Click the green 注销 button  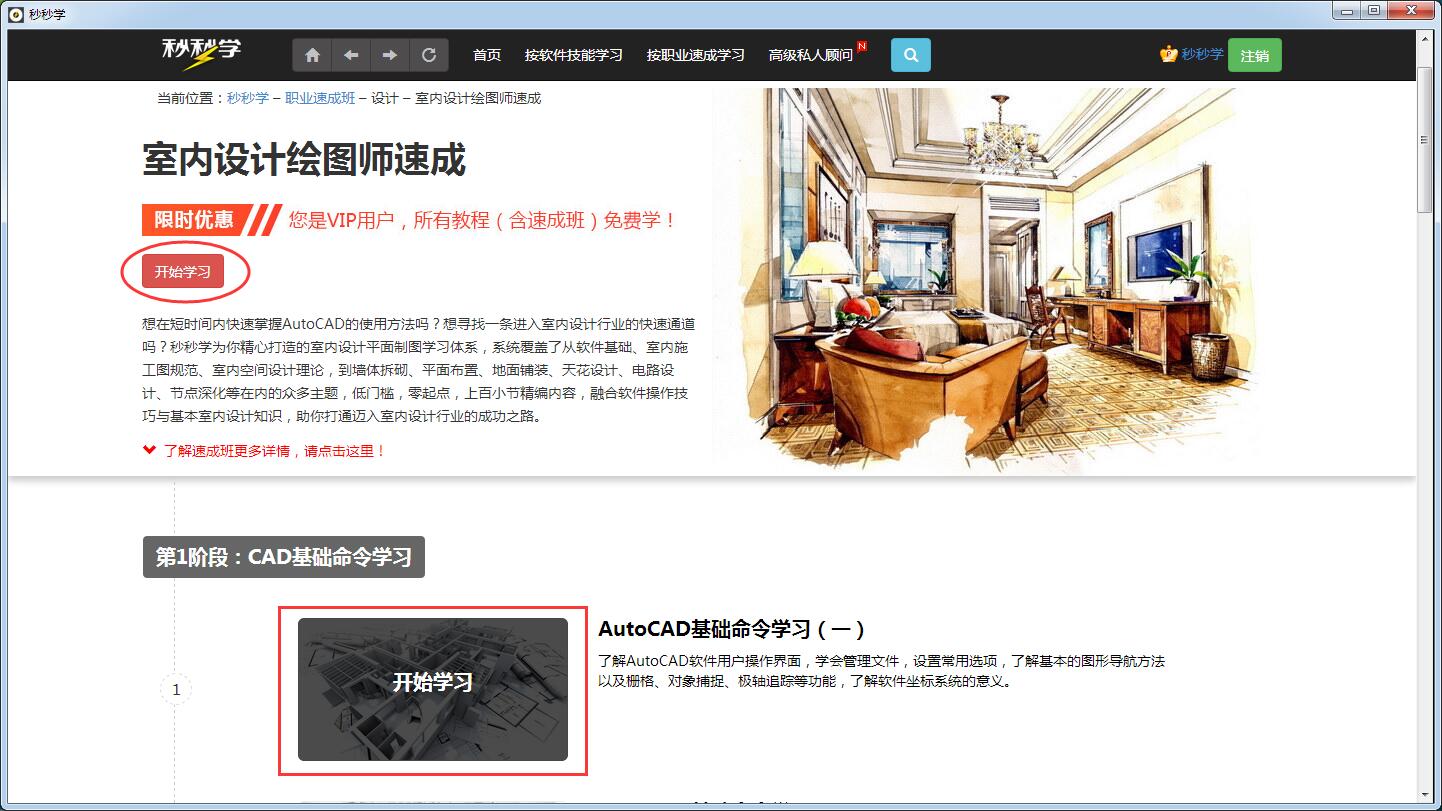[x=1254, y=55]
